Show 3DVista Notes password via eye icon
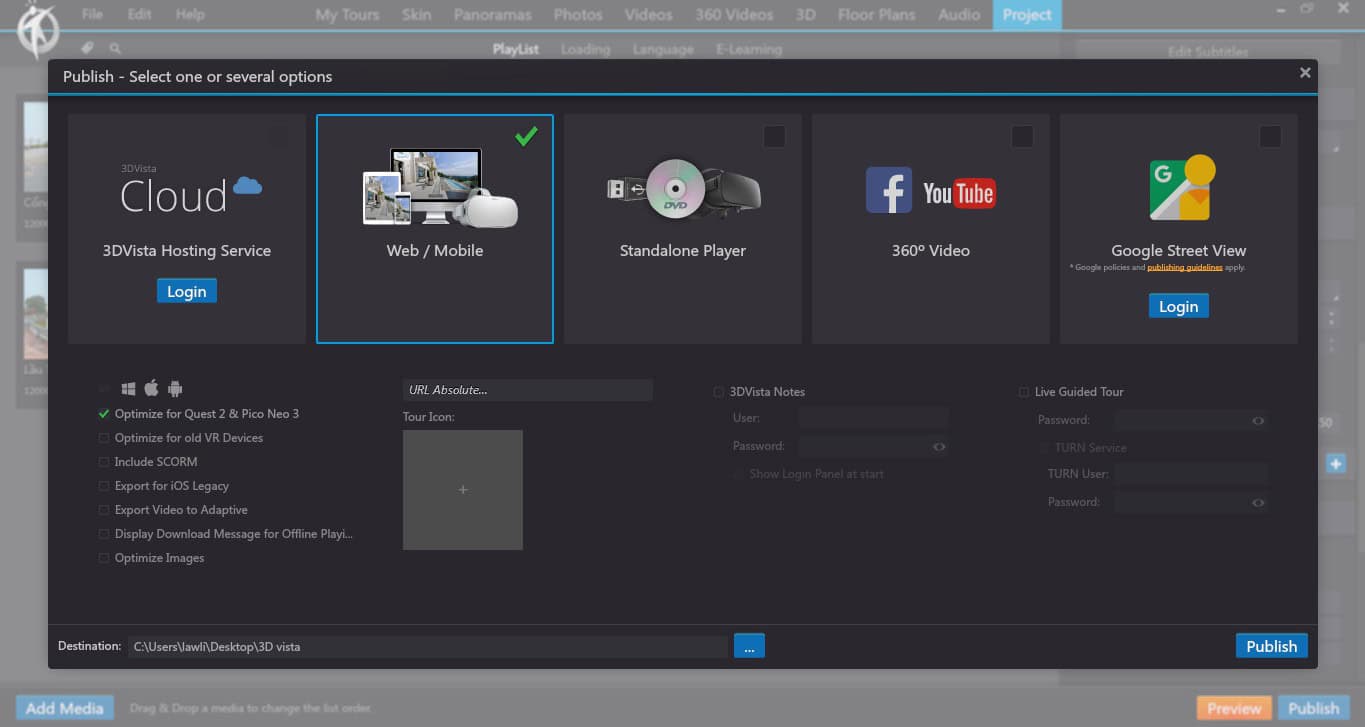 tap(939, 447)
